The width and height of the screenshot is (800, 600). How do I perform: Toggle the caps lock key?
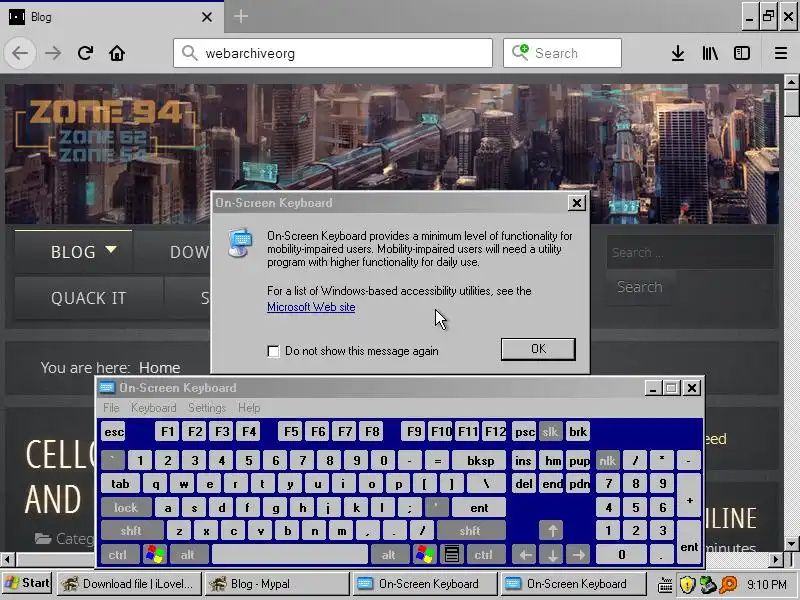click(126, 507)
